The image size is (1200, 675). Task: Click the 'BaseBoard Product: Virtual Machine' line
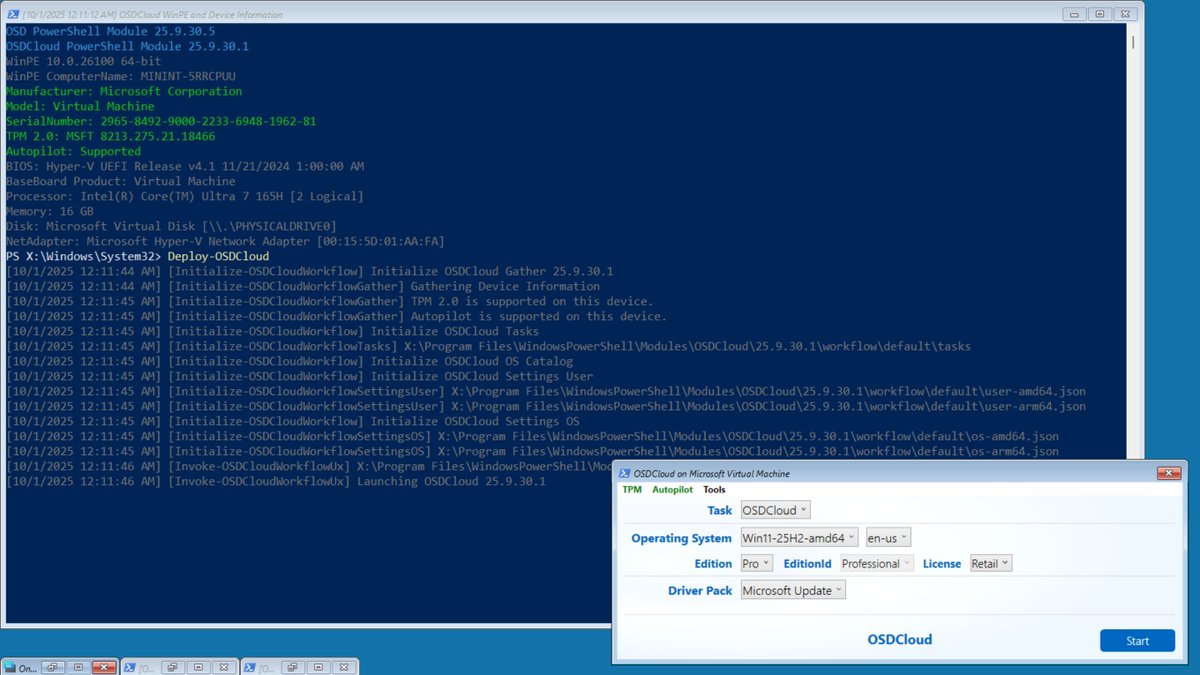point(120,182)
